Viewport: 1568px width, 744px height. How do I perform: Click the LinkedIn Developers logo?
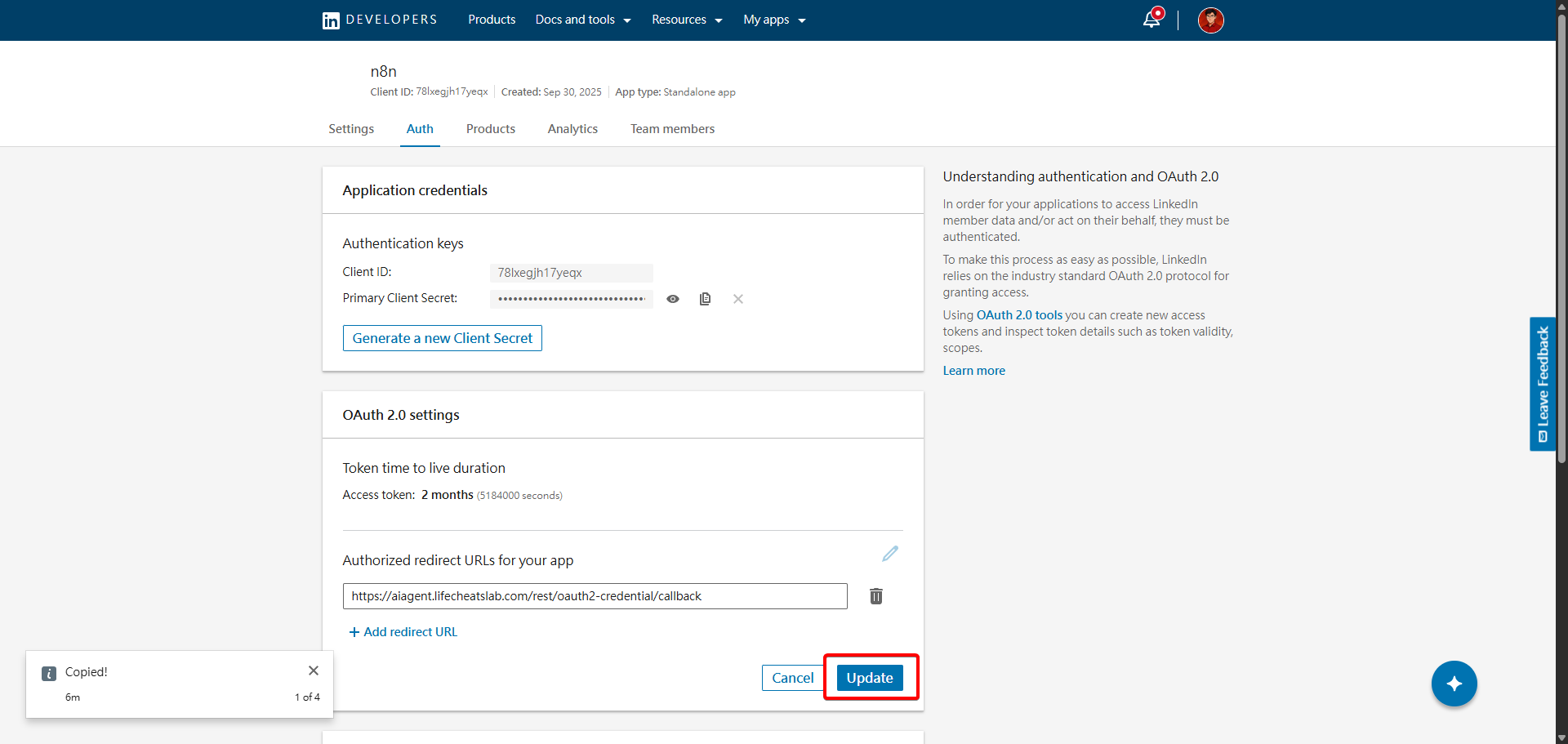[378, 20]
